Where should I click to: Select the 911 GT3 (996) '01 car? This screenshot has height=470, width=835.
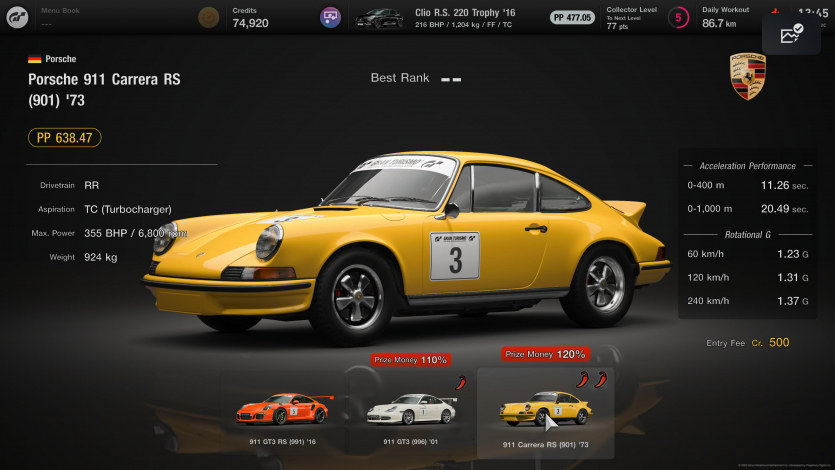point(411,411)
